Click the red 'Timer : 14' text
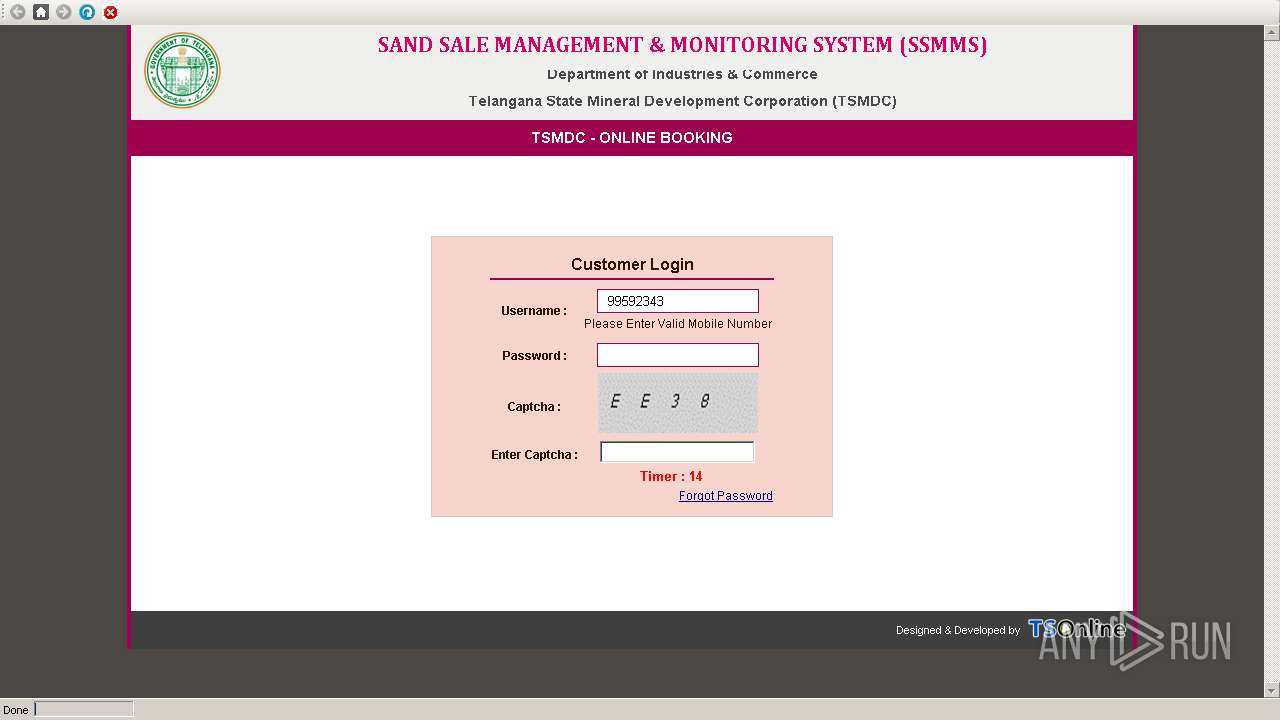Screen dimensions: 1280x720 point(671,476)
